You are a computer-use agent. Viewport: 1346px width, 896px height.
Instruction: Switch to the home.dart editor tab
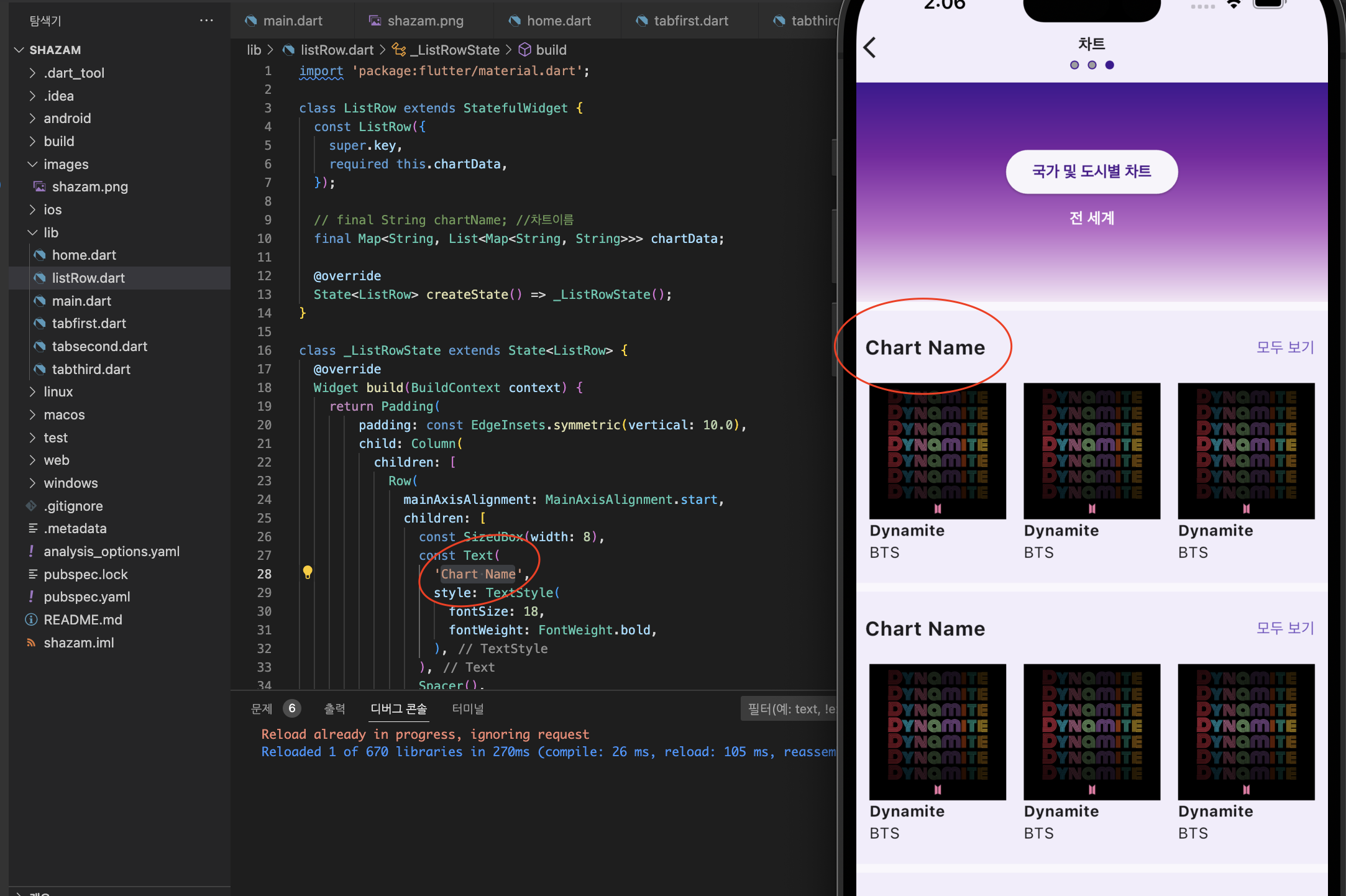click(x=557, y=21)
